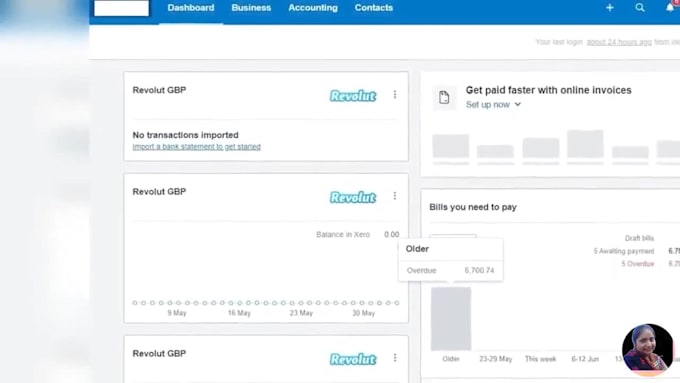Click the invoice document icon
Screen dimensions: 680x383
(x=444, y=97)
